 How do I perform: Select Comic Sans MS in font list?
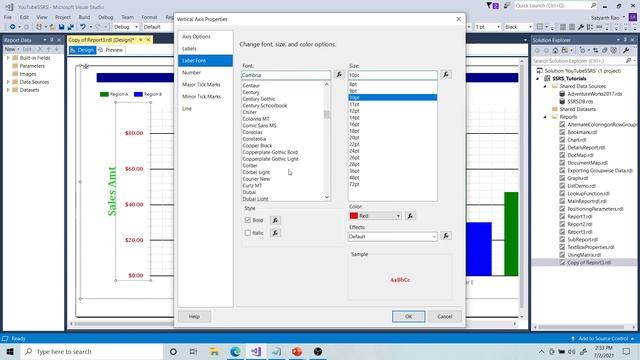click(260, 126)
